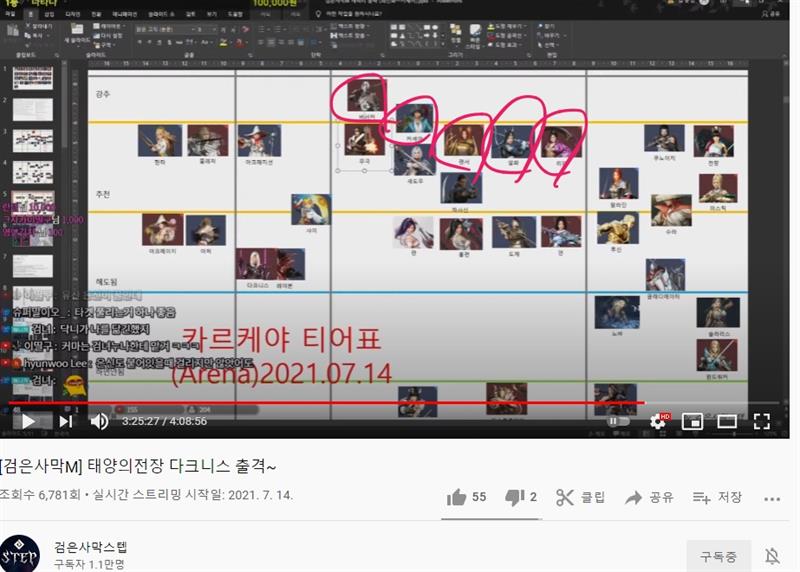The width and height of the screenshot is (800, 572).
Task: Open the STEP channel avatar
Action: (x=19, y=555)
